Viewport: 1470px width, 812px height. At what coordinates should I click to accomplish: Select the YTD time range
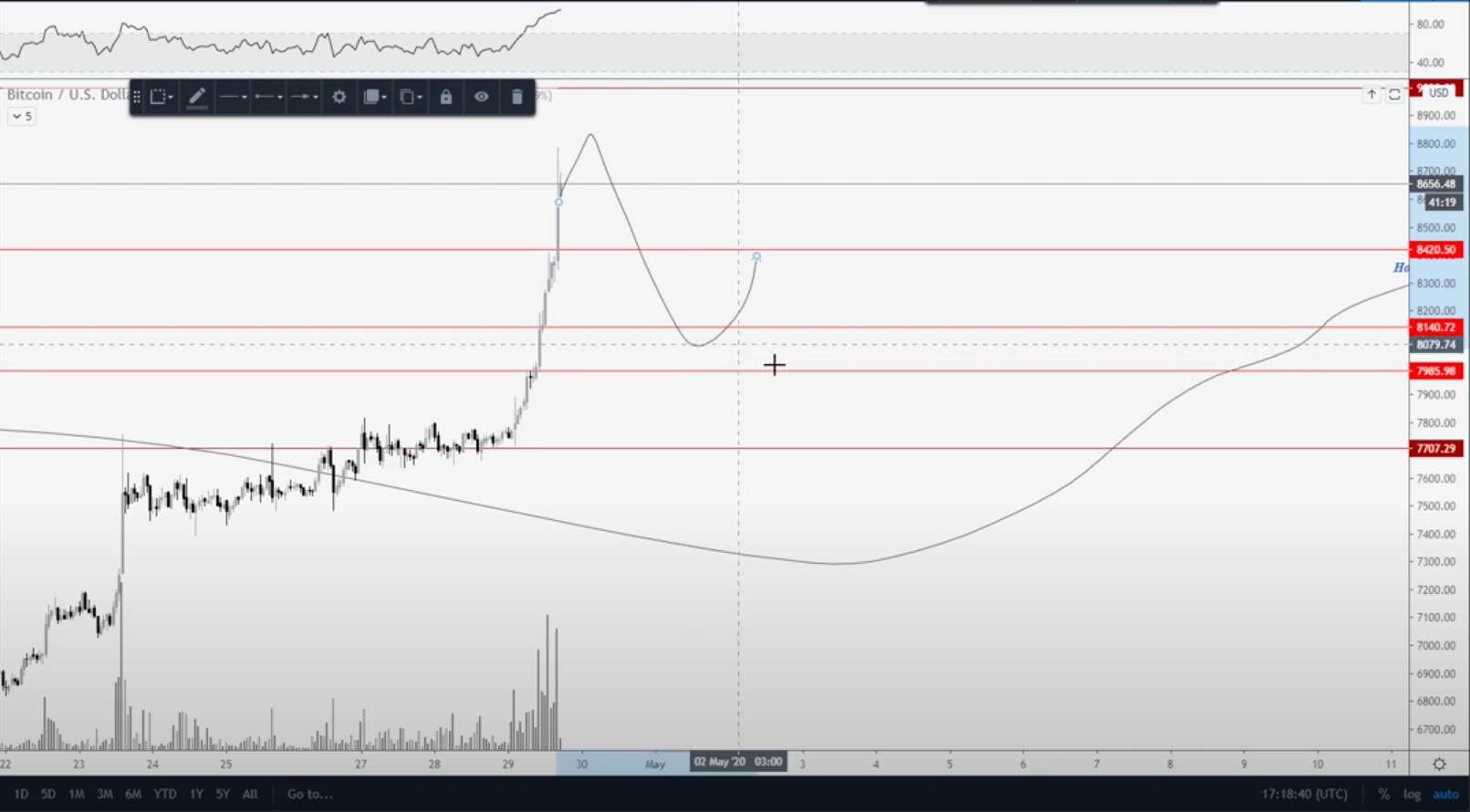pyautogui.click(x=164, y=794)
